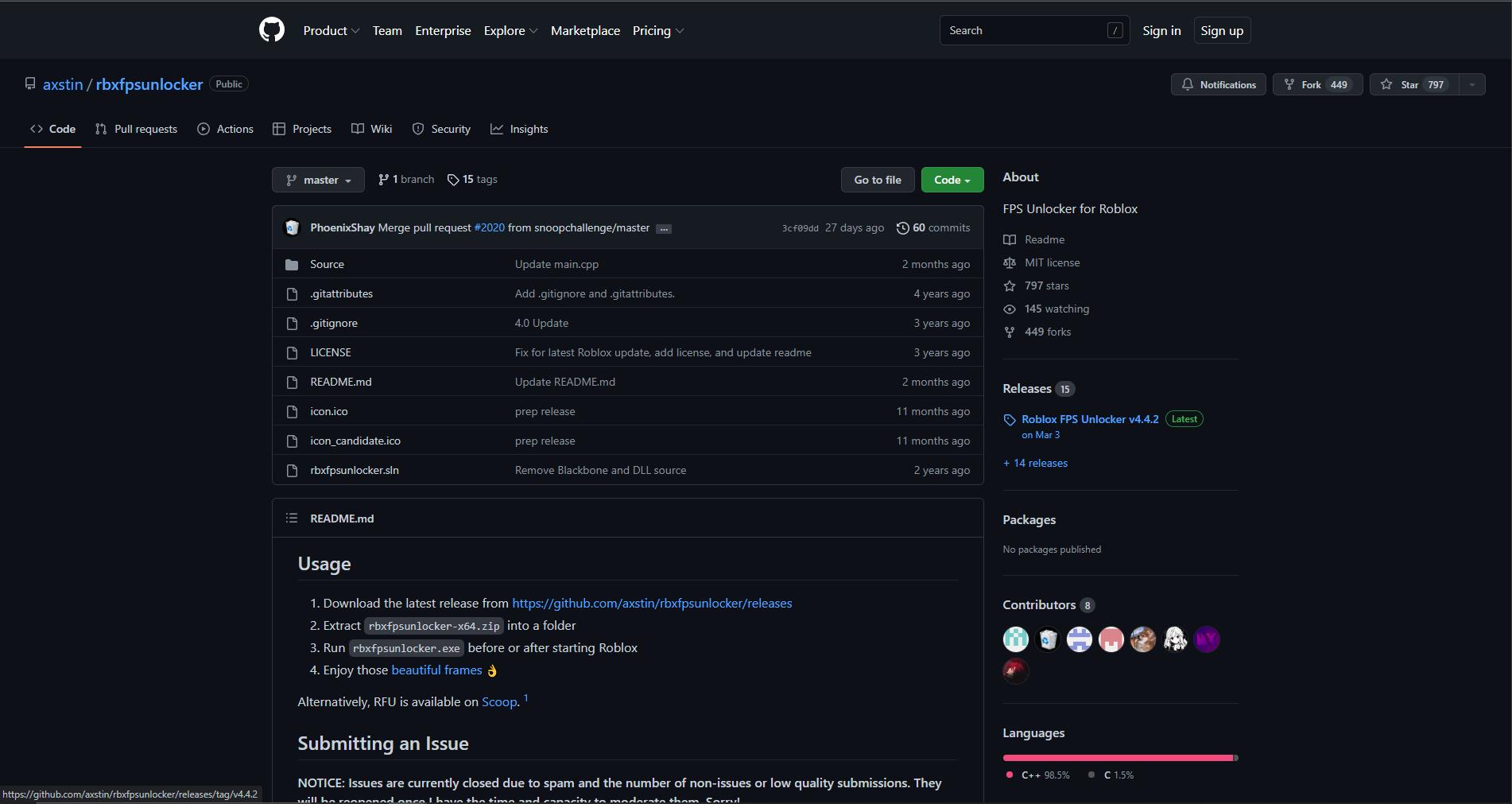This screenshot has width=1512, height=804.
Task: Expand the commit message ellipsis button
Action: coord(664,229)
